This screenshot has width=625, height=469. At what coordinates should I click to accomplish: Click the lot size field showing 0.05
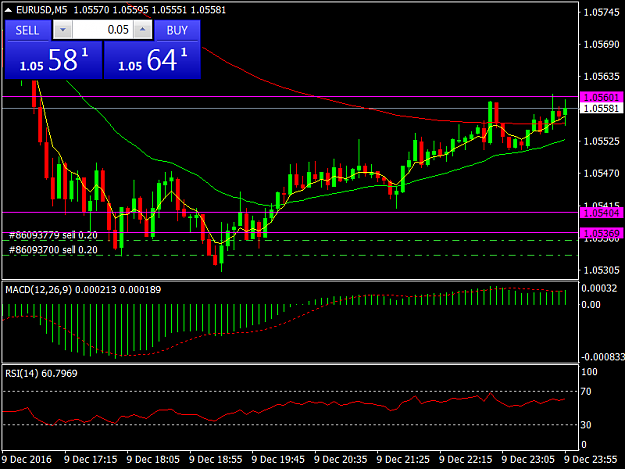click(x=102, y=30)
